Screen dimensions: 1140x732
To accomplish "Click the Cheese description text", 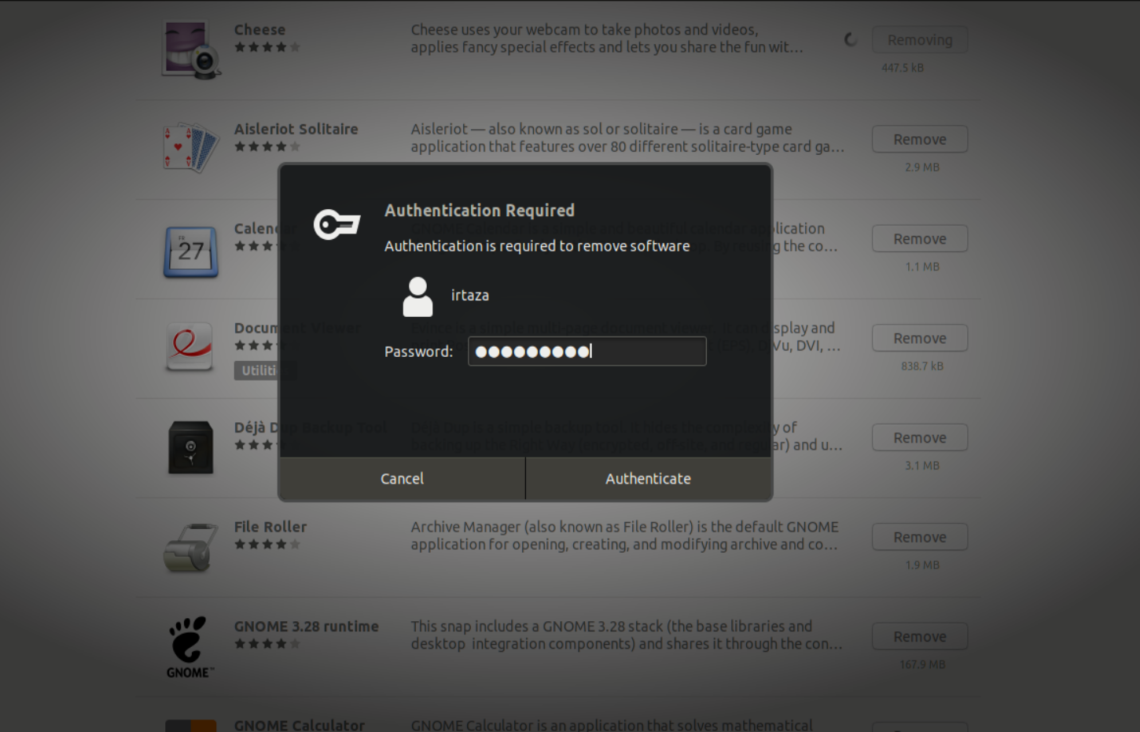I will pyautogui.click(x=607, y=39).
